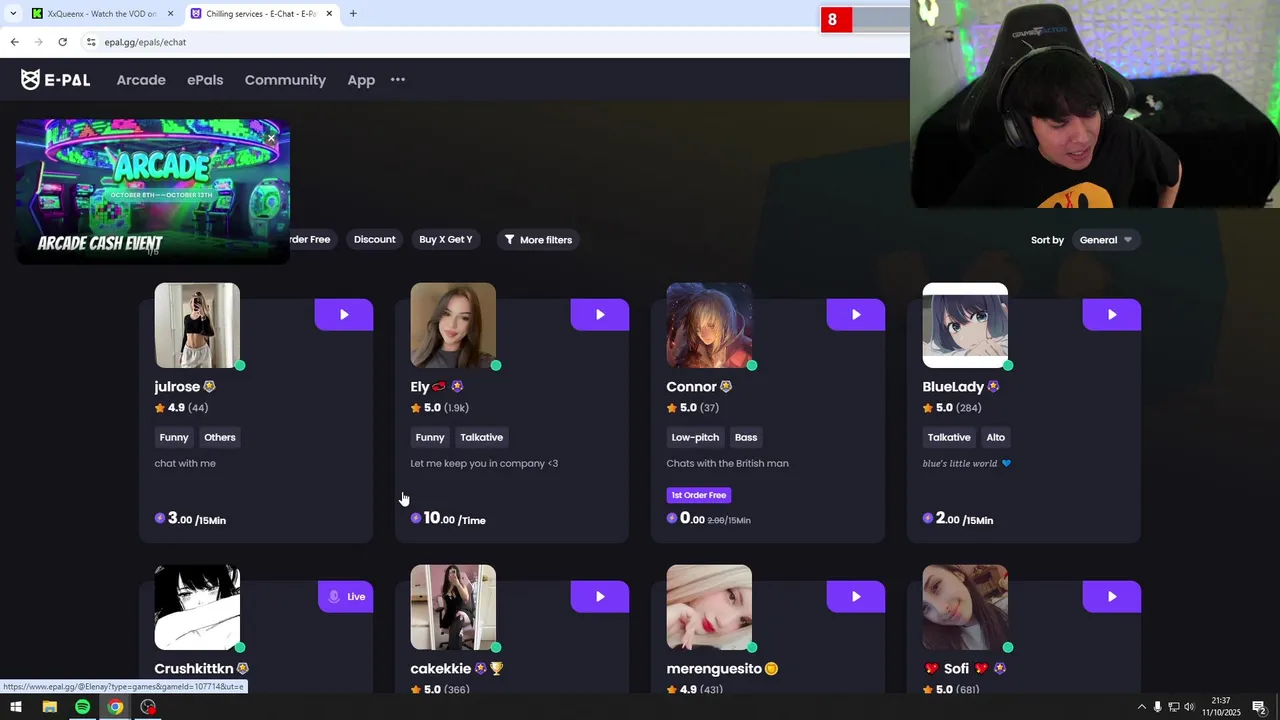Show hidden system tray icons
Viewport: 1280px width, 720px height.
click(x=1142, y=707)
